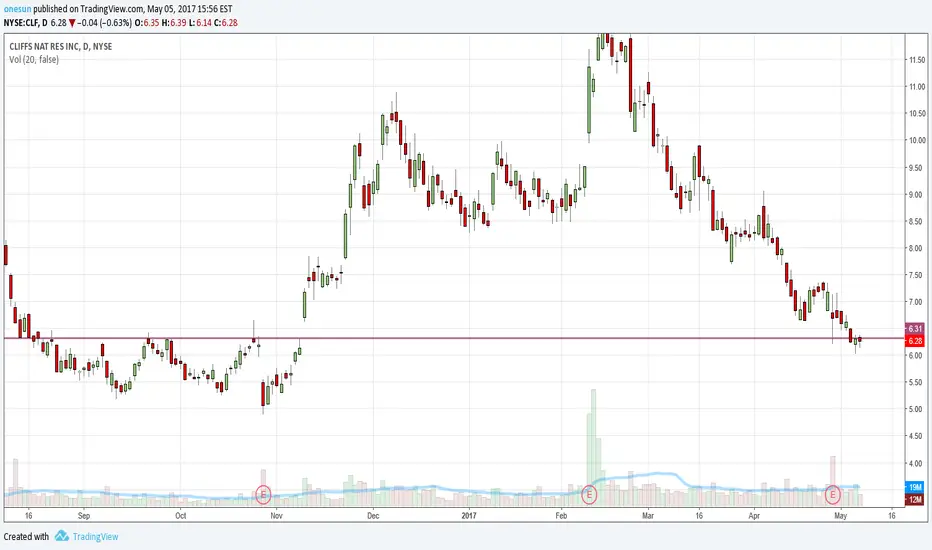This screenshot has height=550, width=932.
Task: Click the May date axis label
Action: [840, 516]
